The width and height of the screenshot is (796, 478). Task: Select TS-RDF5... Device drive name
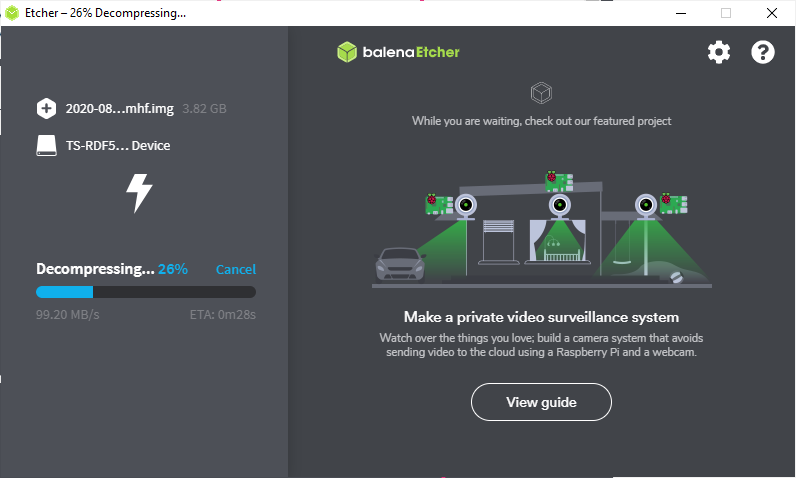(x=118, y=146)
